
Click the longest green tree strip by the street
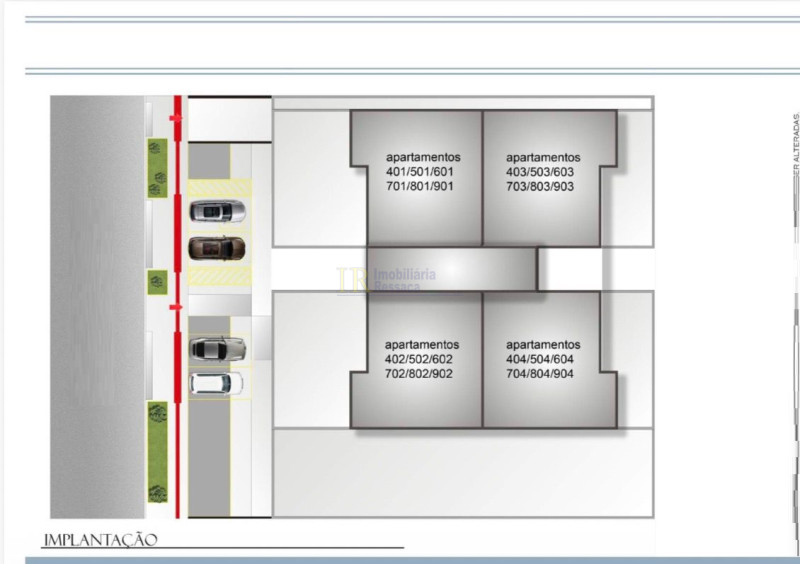click(157, 451)
